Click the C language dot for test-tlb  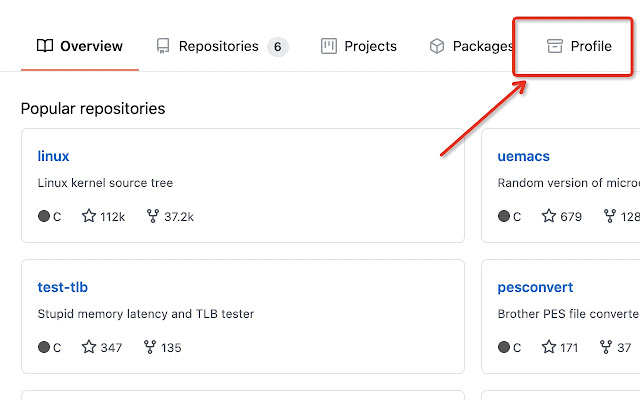tap(44, 347)
